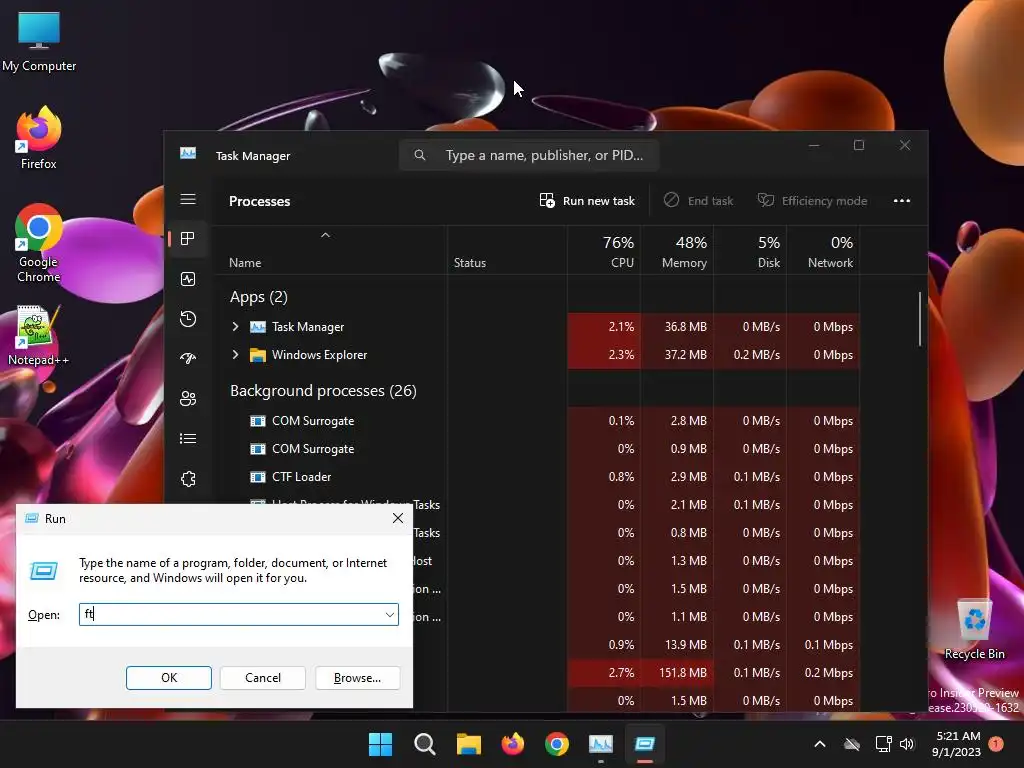This screenshot has width=1024, height=768.
Task: Expand the Windows Explorer process row
Action: (x=236, y=355)
